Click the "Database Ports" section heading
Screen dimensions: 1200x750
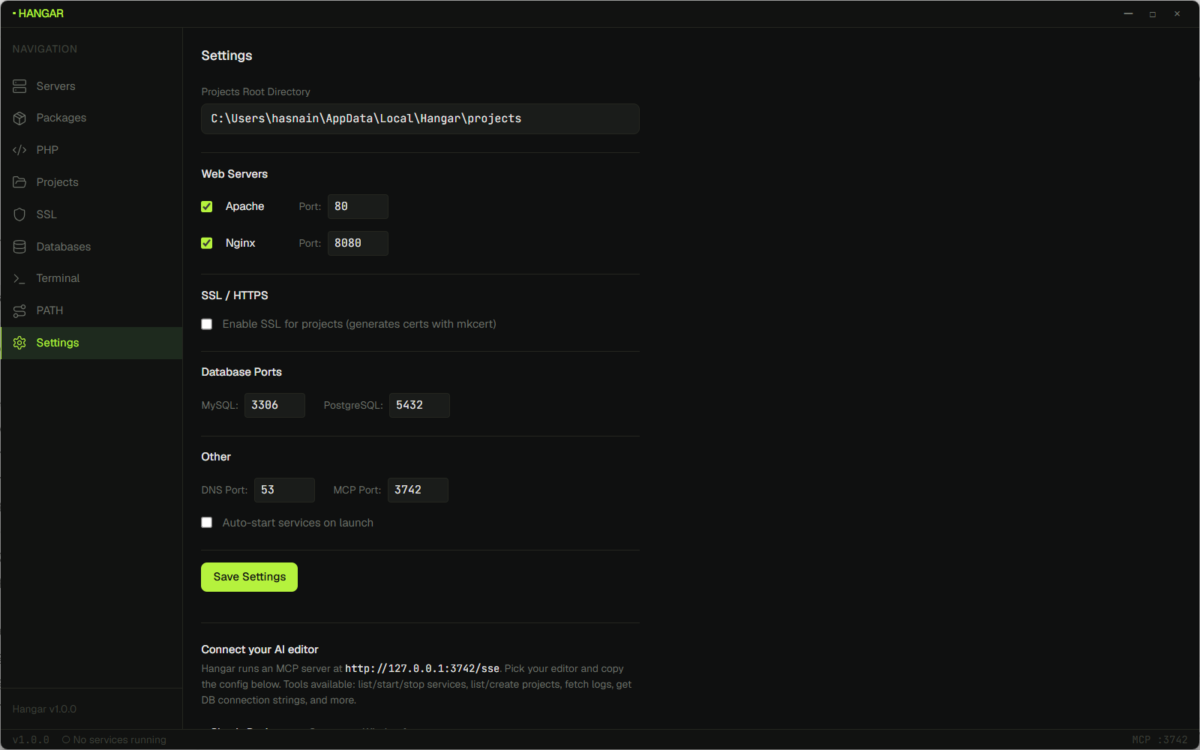[x=241, y=372]
